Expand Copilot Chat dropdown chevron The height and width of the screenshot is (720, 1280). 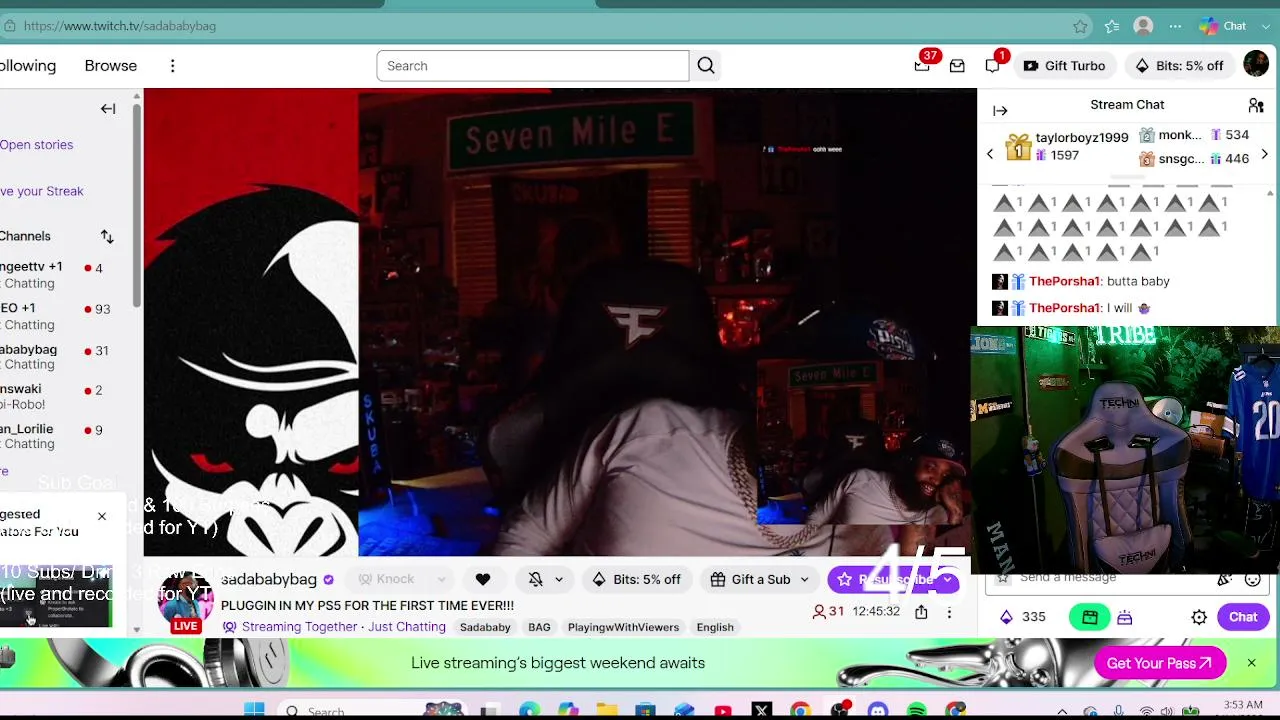tap(1265, 26)
